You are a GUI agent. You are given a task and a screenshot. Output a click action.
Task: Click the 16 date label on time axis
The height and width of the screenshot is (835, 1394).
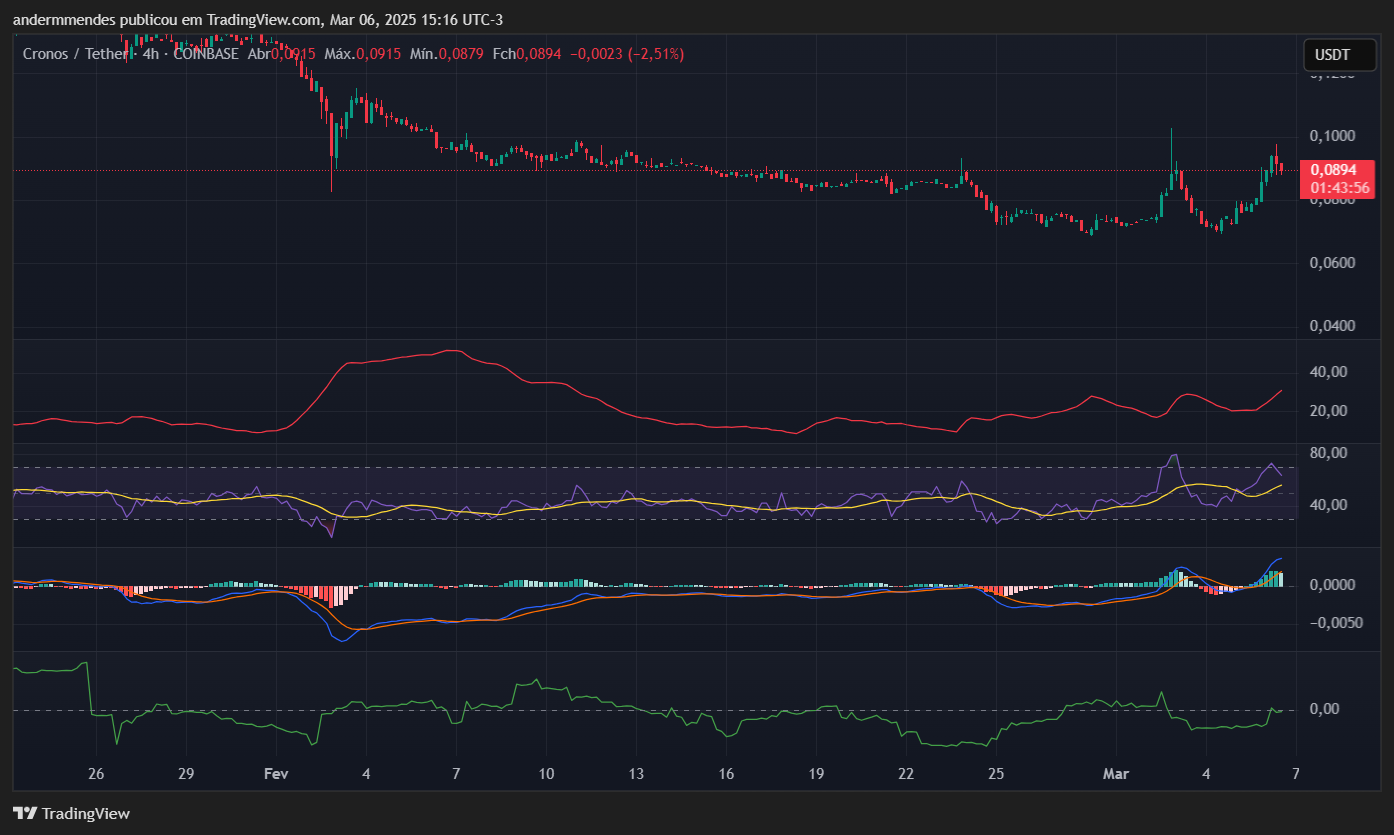[726, 774]
